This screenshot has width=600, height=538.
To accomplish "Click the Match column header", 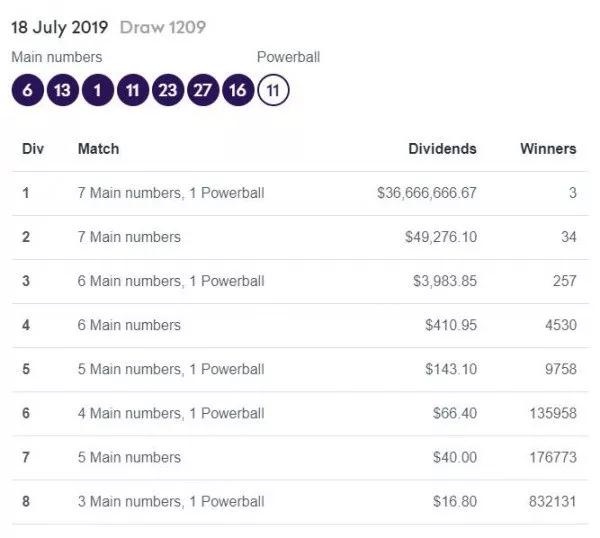I will (x=98, y=149).
